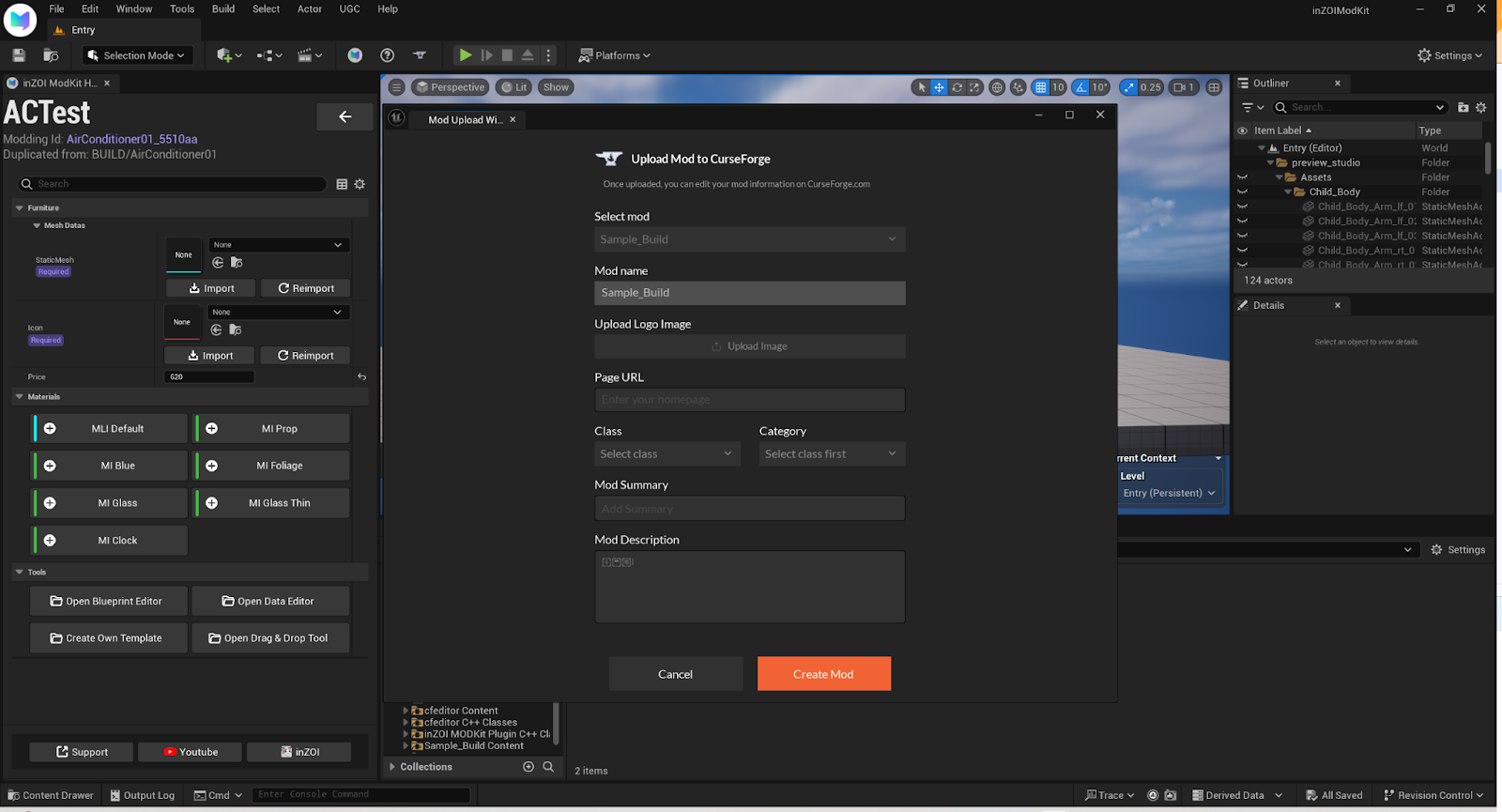Click the Save current level icon
The height and width of the screenshot is (812, 1502).
[19, 55]
